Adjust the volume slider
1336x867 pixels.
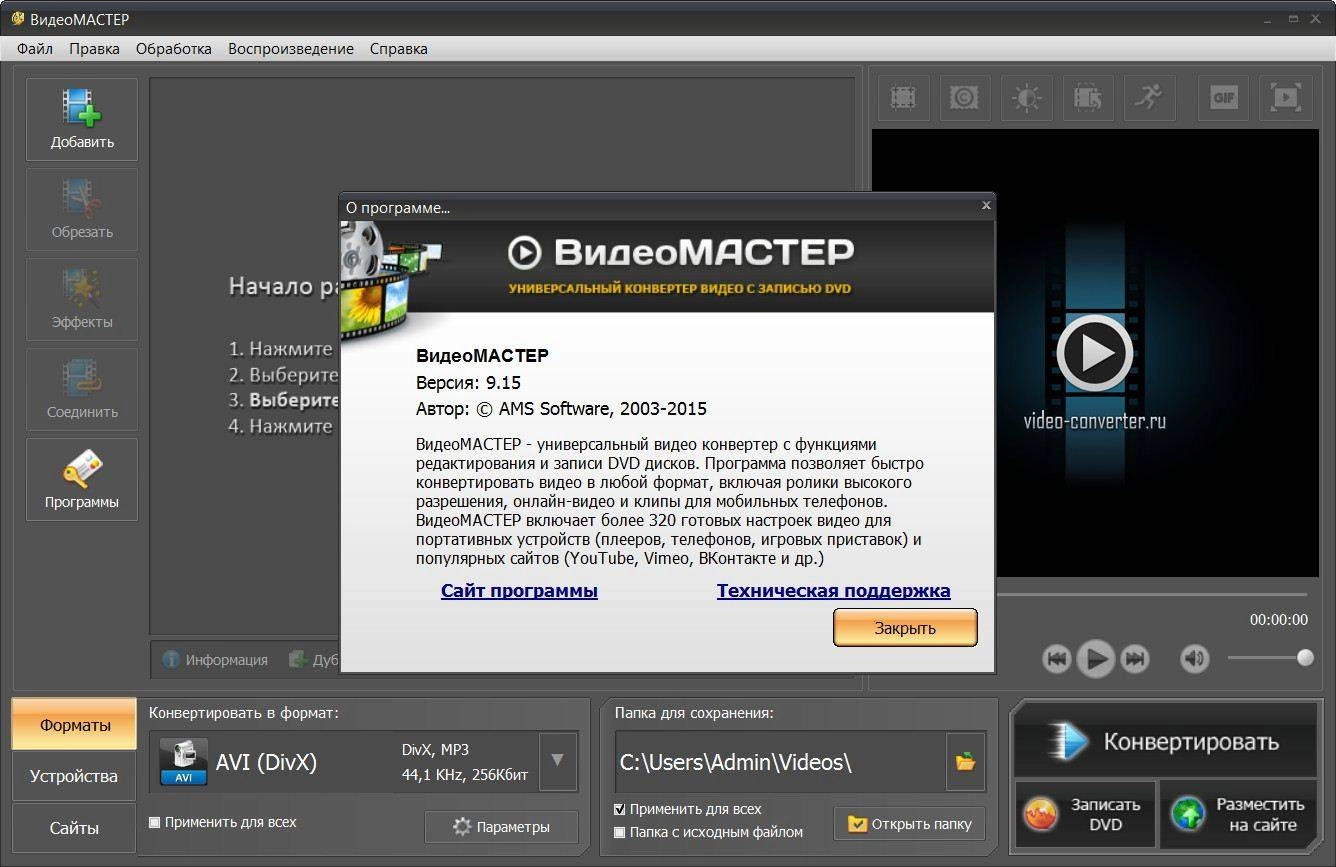click(1270, 658)
